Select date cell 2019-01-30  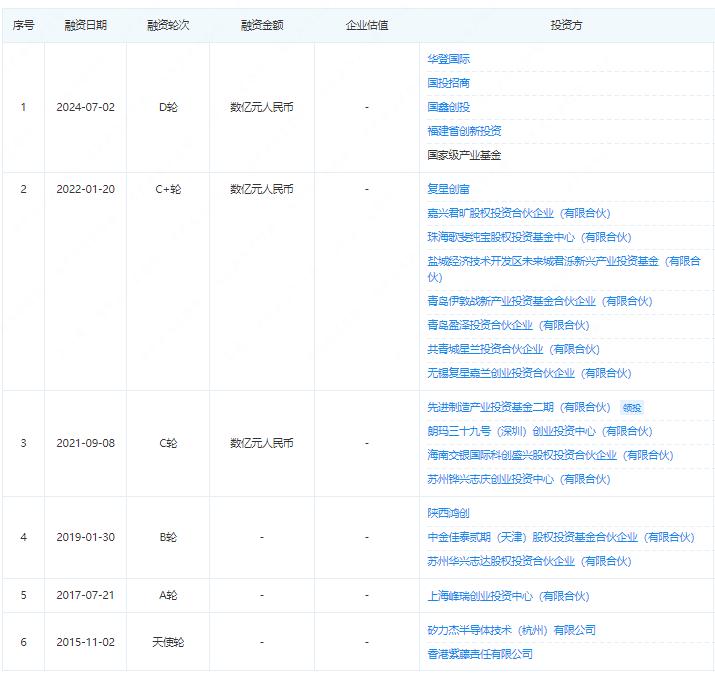(x=85, y=537)
